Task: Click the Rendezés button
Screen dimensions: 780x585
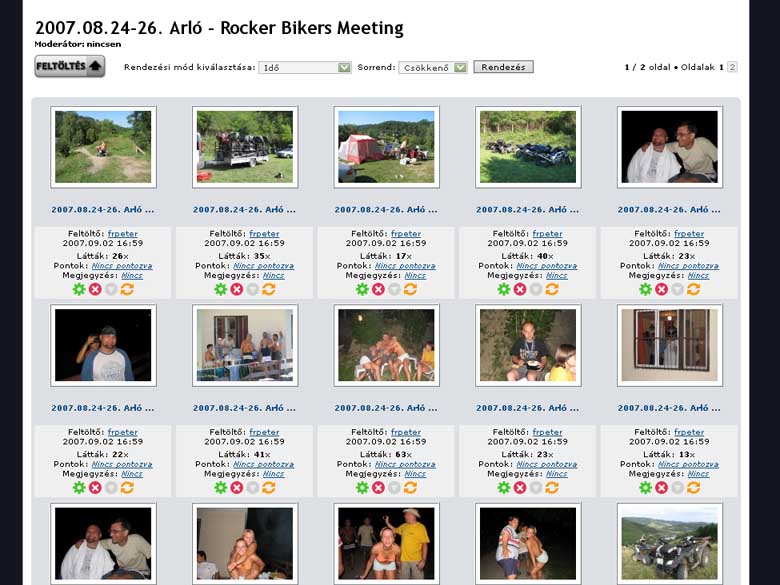Action: point(503,67)
